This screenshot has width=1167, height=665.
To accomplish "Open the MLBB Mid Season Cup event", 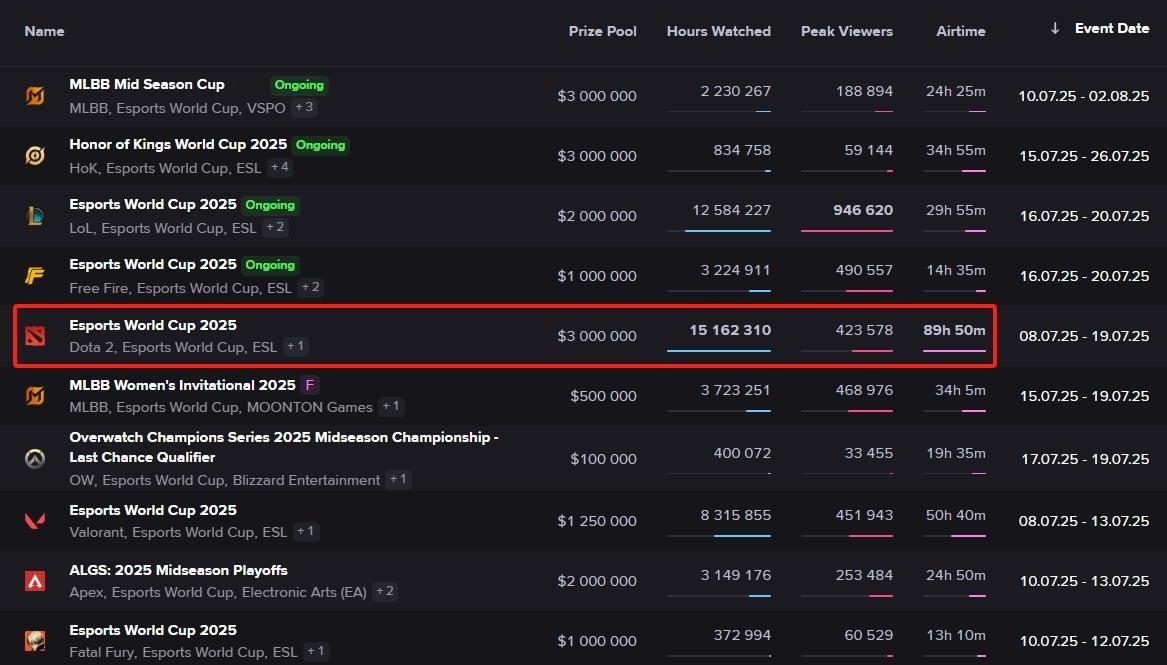I will coord(147,84).
